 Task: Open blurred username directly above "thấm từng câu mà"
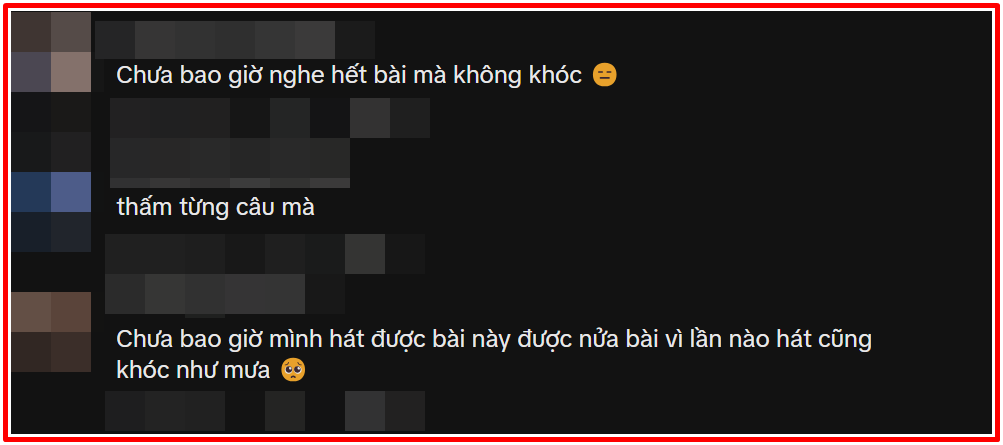coord(230,163)
